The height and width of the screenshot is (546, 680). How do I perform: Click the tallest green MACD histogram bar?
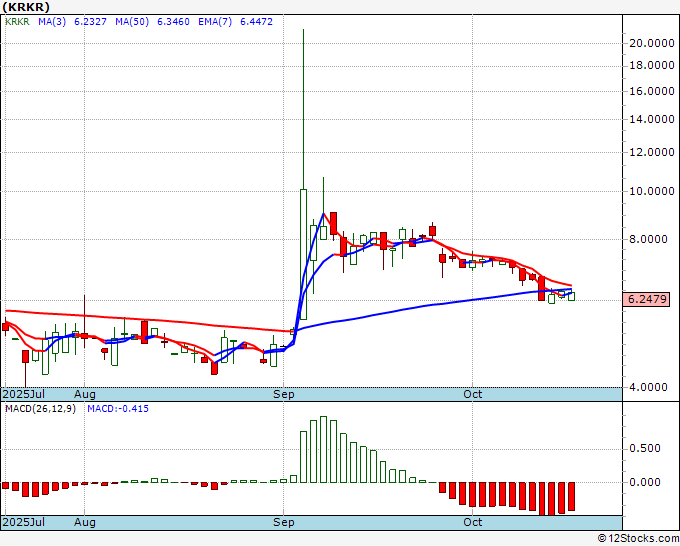click(323, 449)
